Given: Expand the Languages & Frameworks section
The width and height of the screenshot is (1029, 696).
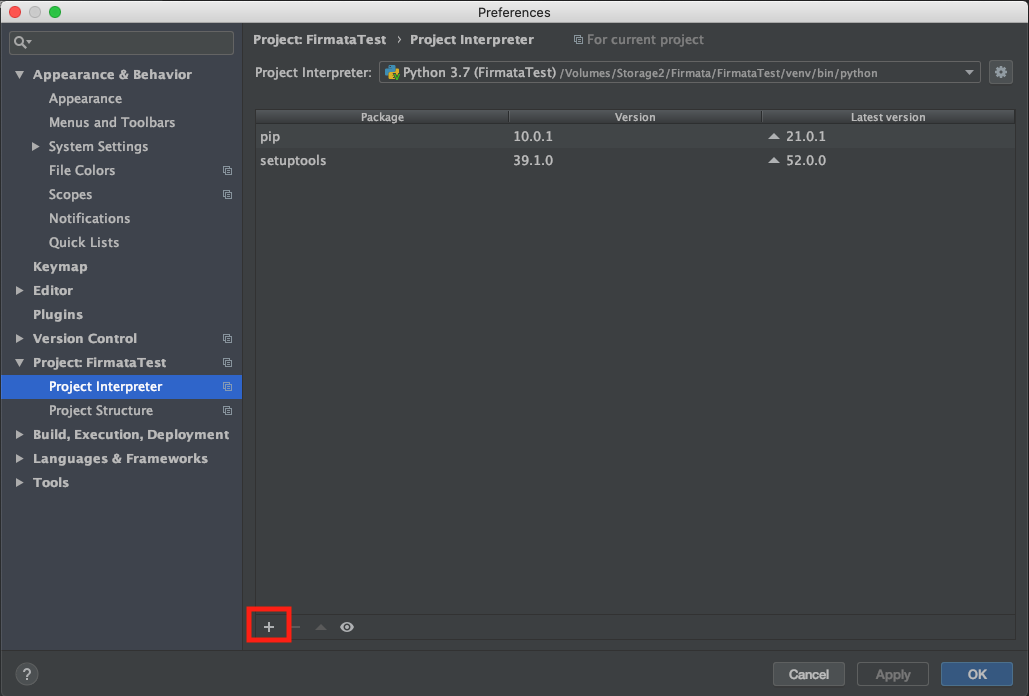Looking at the screenshot, I should (x=20, y=459).
